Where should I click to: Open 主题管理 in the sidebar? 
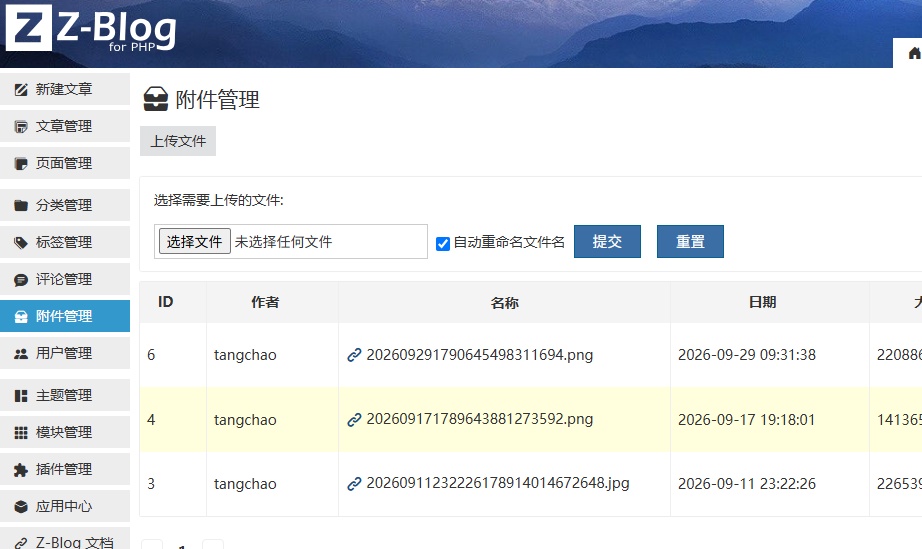[x=65, y=396]
